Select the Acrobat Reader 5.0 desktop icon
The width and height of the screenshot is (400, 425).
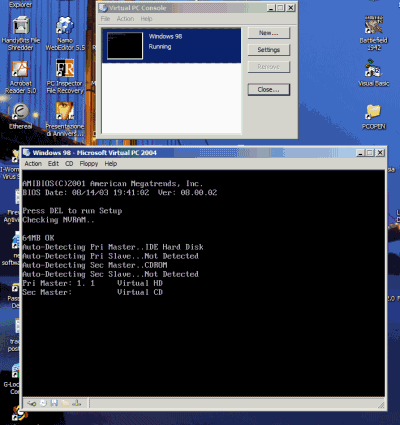(x=21, y=77)
